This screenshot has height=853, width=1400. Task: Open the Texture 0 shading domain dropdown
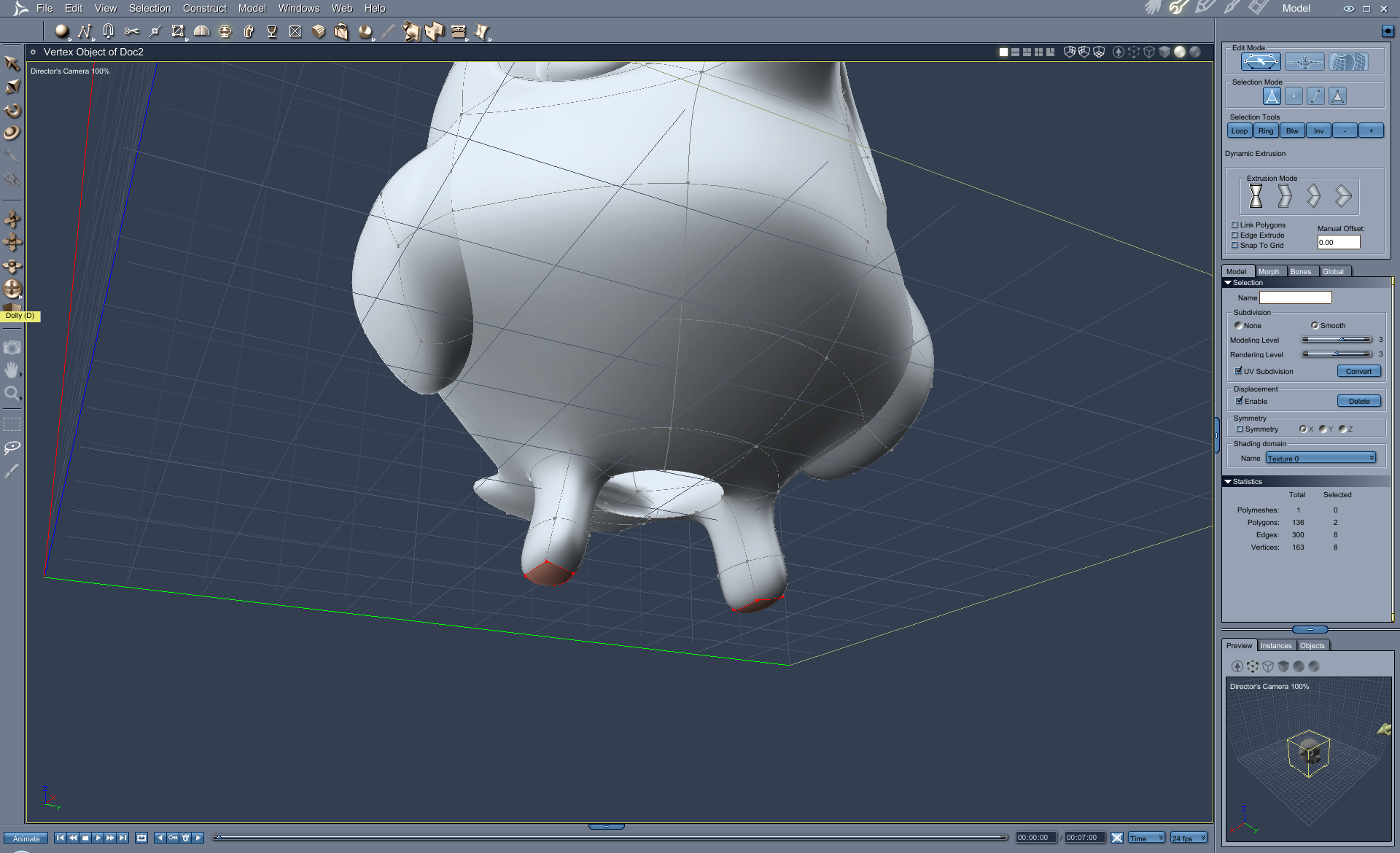[1321, 458]
